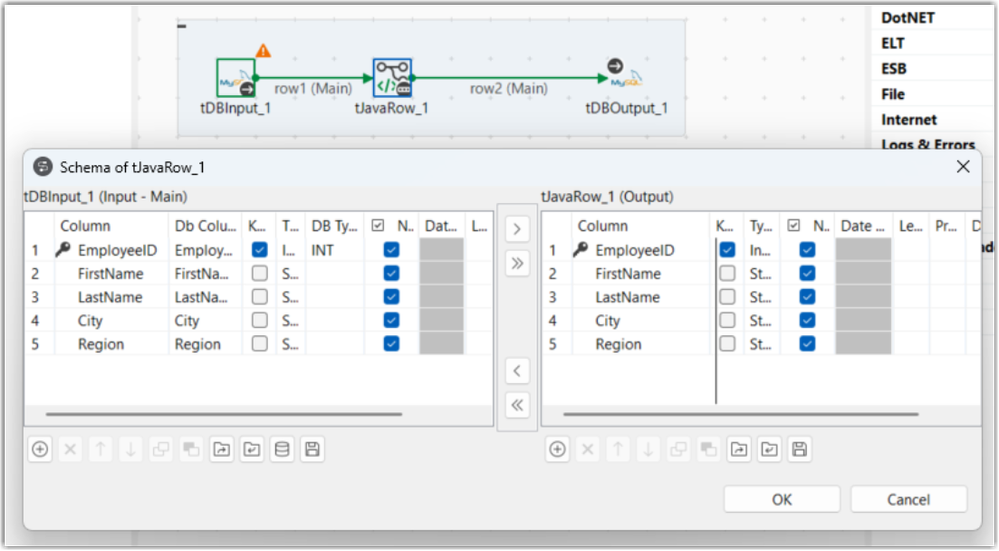Move column down in output schema toolbar
Image resolution: width=999 pixels, height=551 pixels.
pyautogui.click(x=648, y=450)
